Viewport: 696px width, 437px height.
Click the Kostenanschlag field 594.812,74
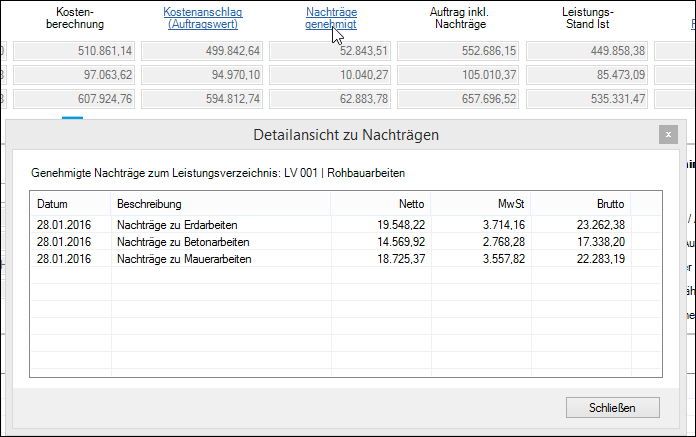(x=202, y=99)
